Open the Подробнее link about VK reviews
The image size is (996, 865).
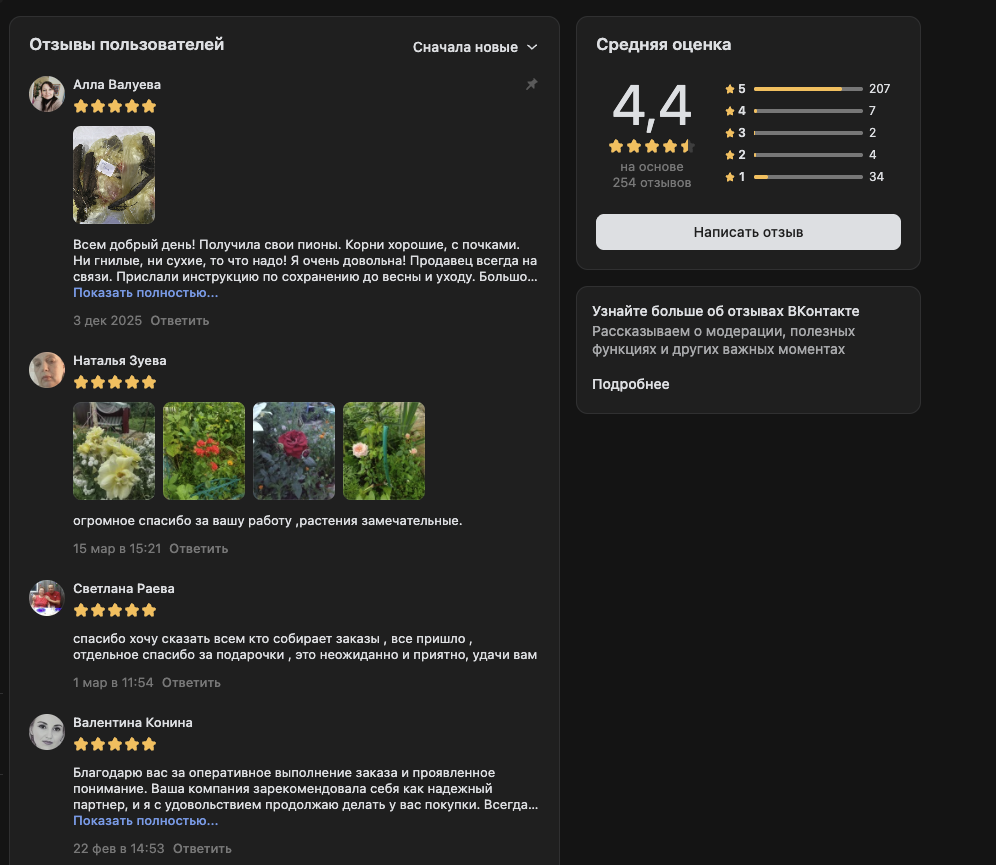pos(631,384)
